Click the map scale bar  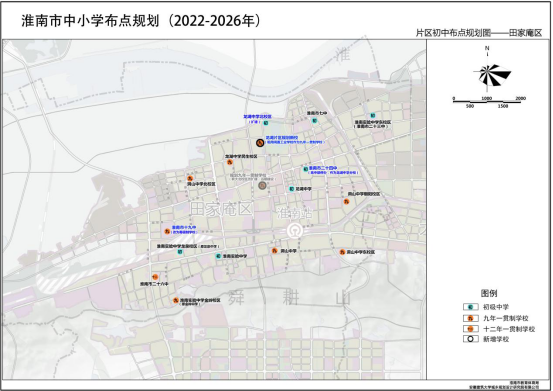click(x=487, y=102)
